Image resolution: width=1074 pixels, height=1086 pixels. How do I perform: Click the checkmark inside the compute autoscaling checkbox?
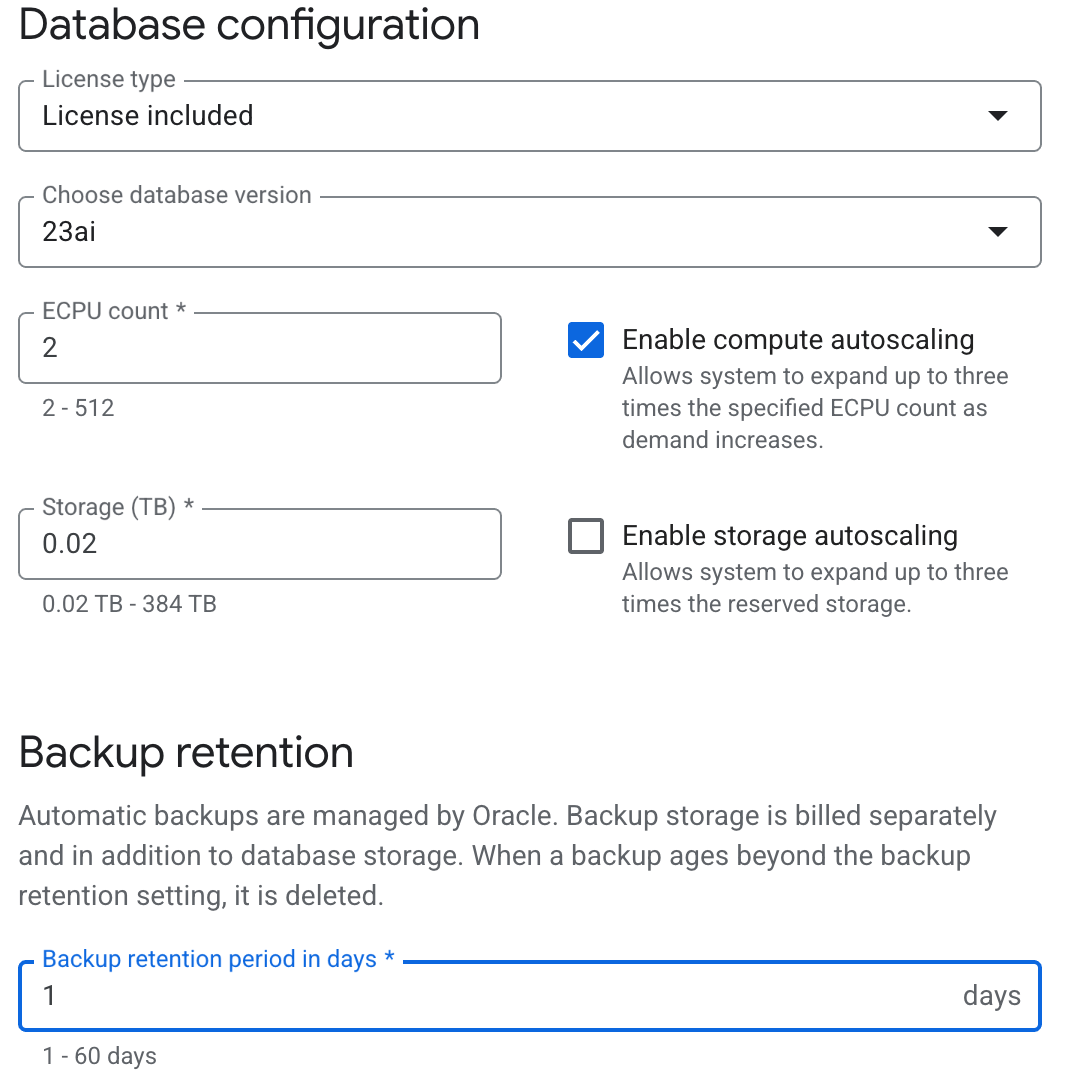coord(585,340)
